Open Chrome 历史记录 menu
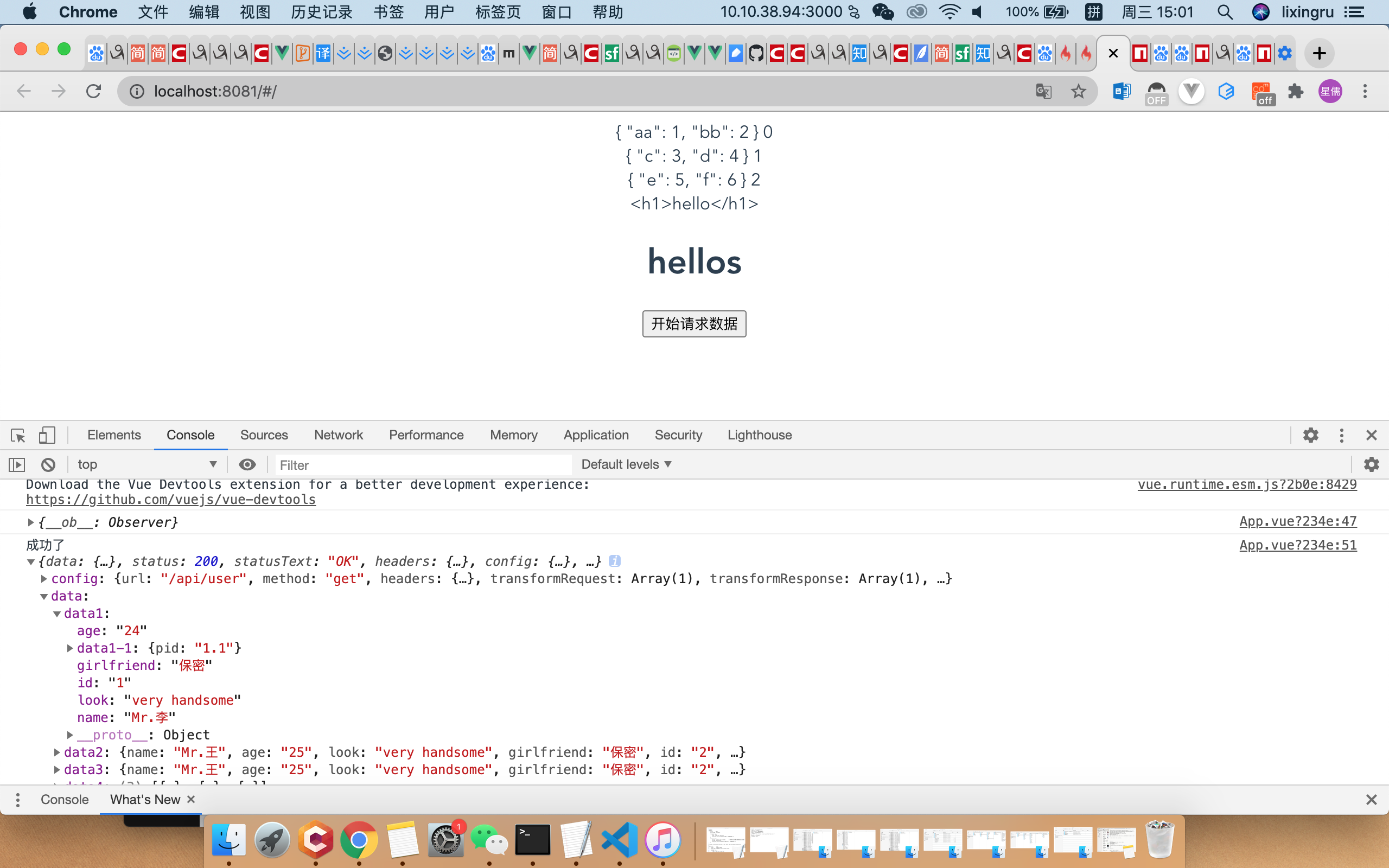This screenshot has height=868, width=1389. pyautogui.click(x=321, y=12)
